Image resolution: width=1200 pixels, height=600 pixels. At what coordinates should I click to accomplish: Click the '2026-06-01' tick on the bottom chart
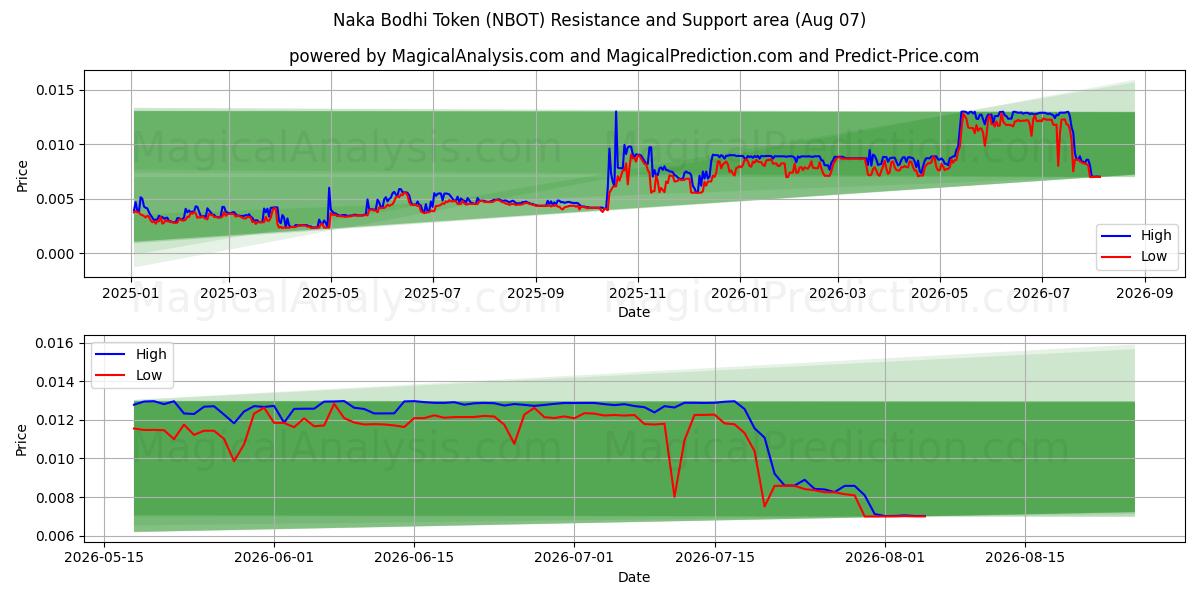274,558
